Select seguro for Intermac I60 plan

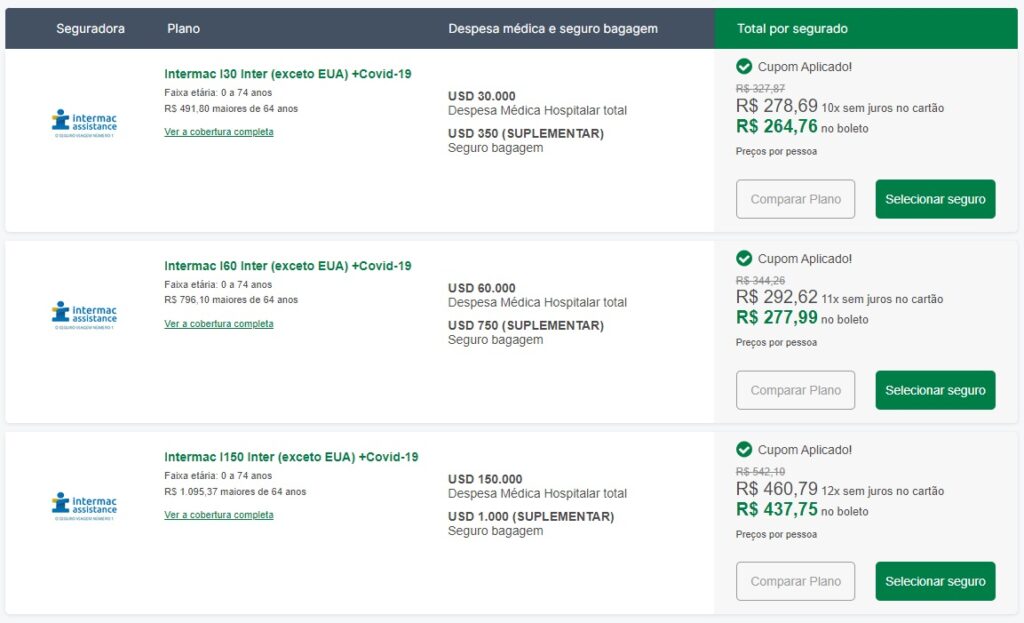(x=935, y=390)
